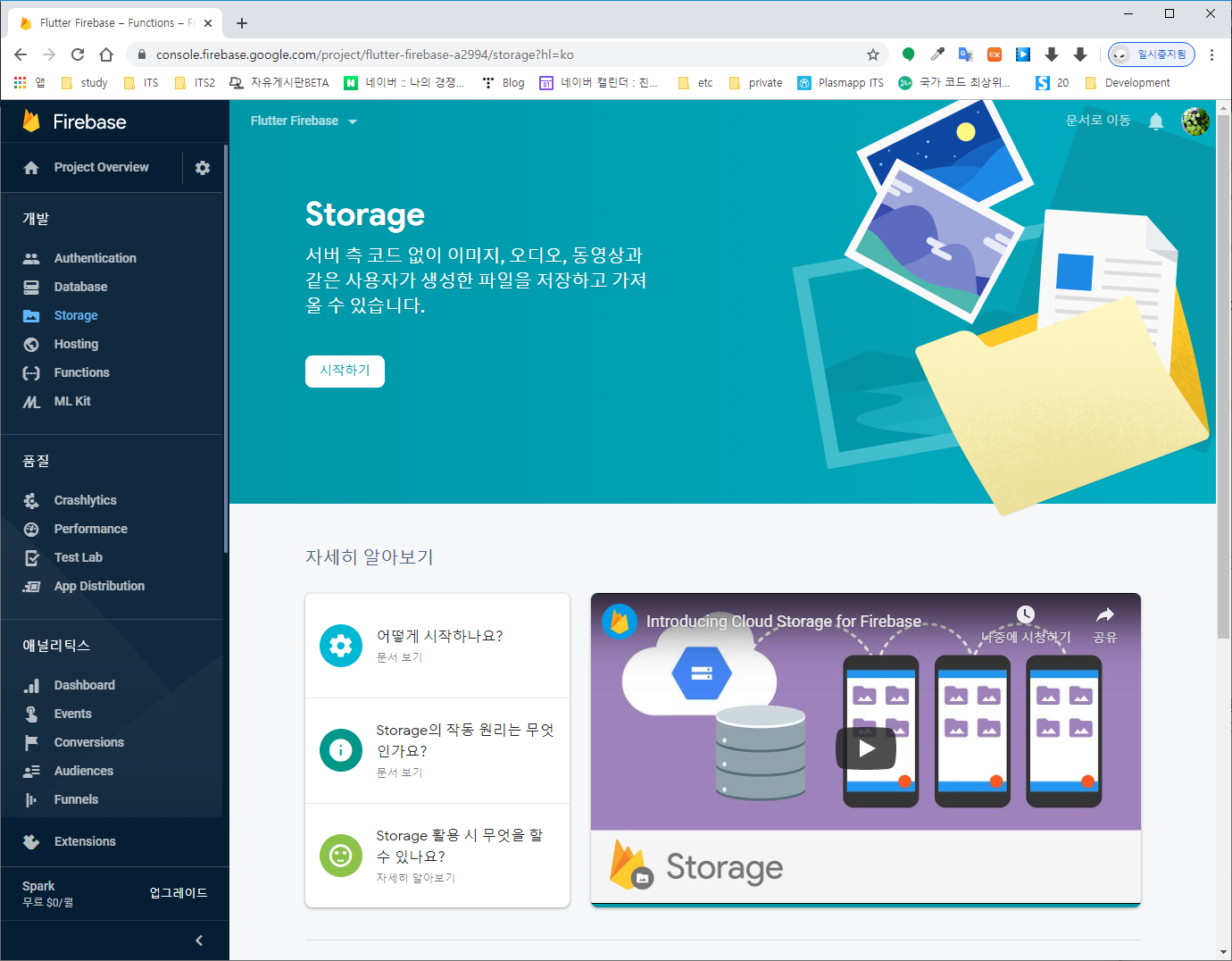
Task: Click the Test Lab checklist icon
Action: (31, 557)
